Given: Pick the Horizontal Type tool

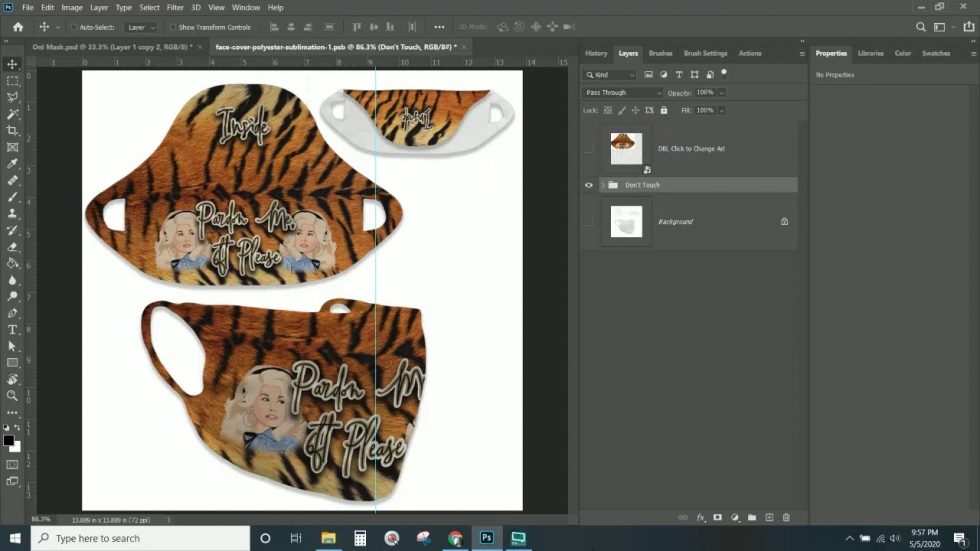Looking at the screenshot, I should 13,329.
